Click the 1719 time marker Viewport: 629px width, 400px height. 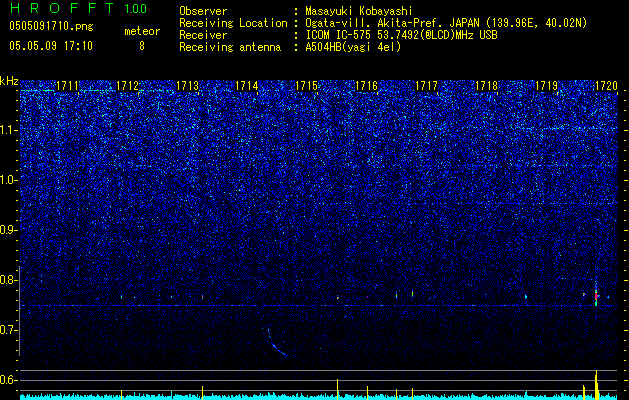tap(546, 86)
